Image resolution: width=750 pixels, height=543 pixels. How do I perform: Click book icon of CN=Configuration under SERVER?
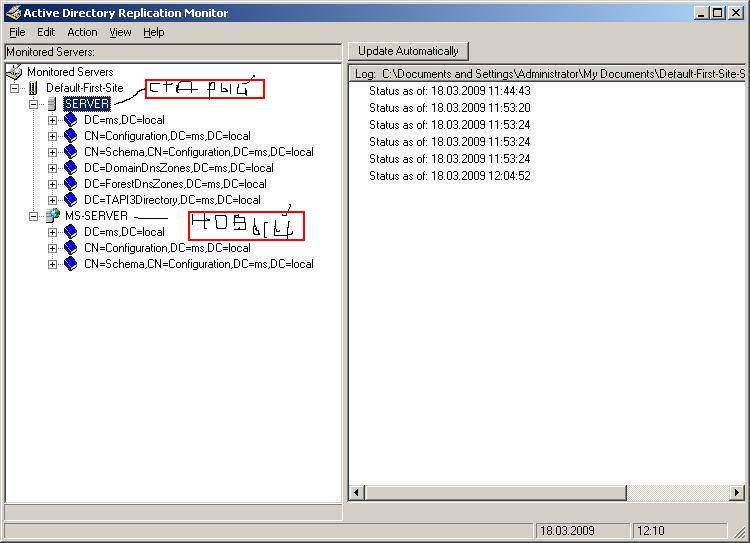point(71,136)
